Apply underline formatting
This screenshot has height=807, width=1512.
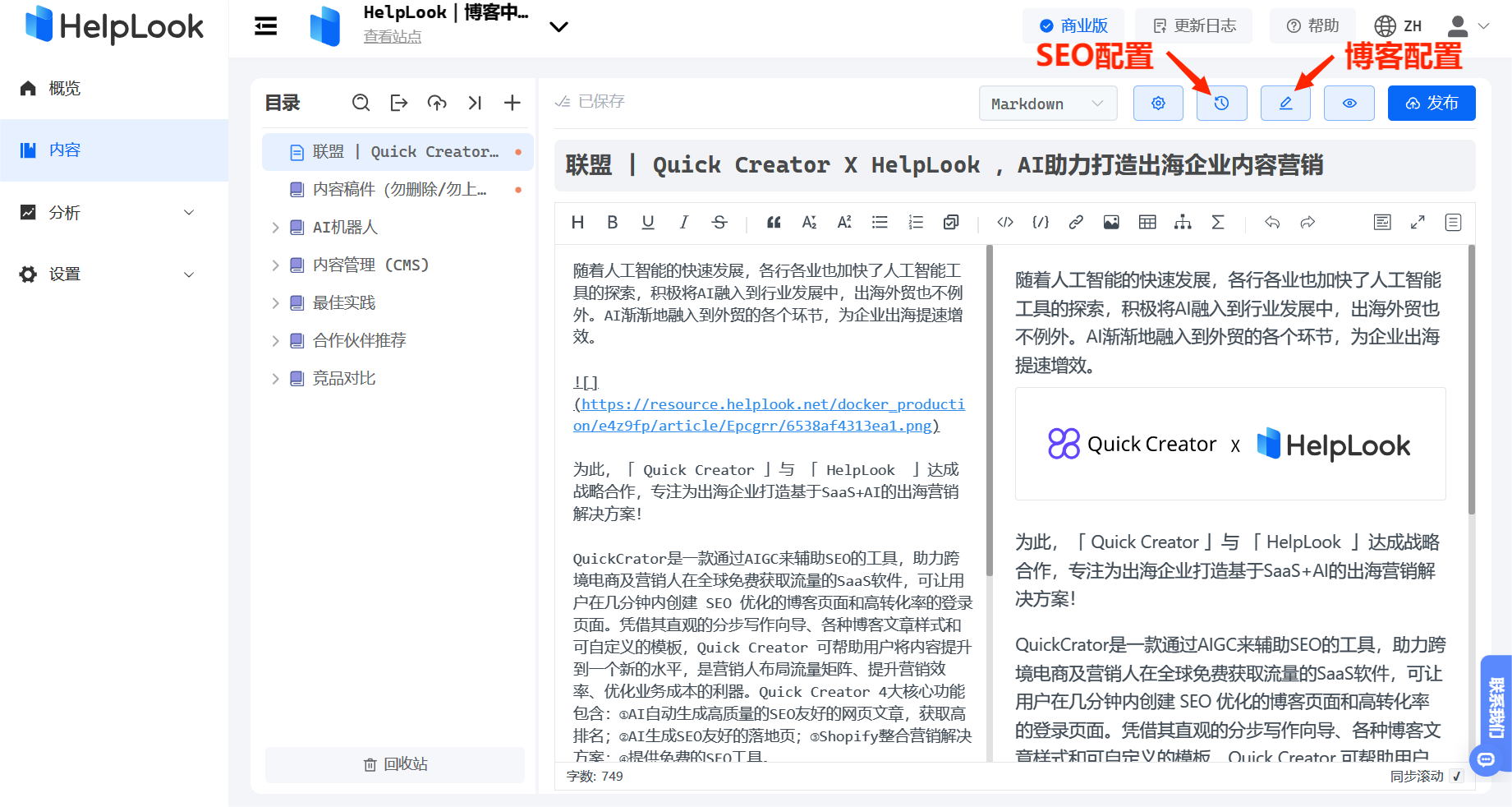pyautogui.click(x=648, y=222)
